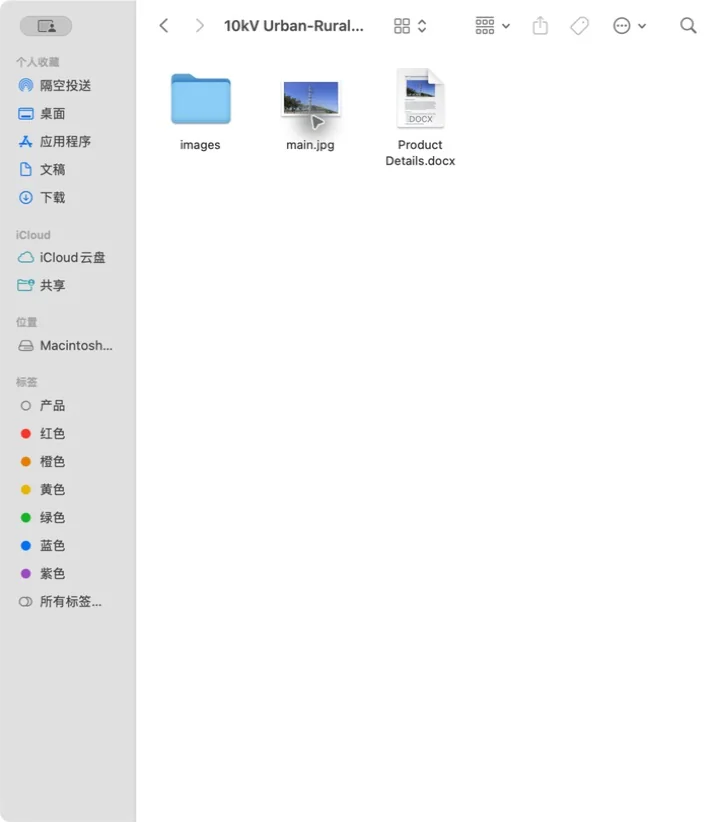
Task: Click the cloud icon beside iCloud 云盘
Action: click(26, 257)
